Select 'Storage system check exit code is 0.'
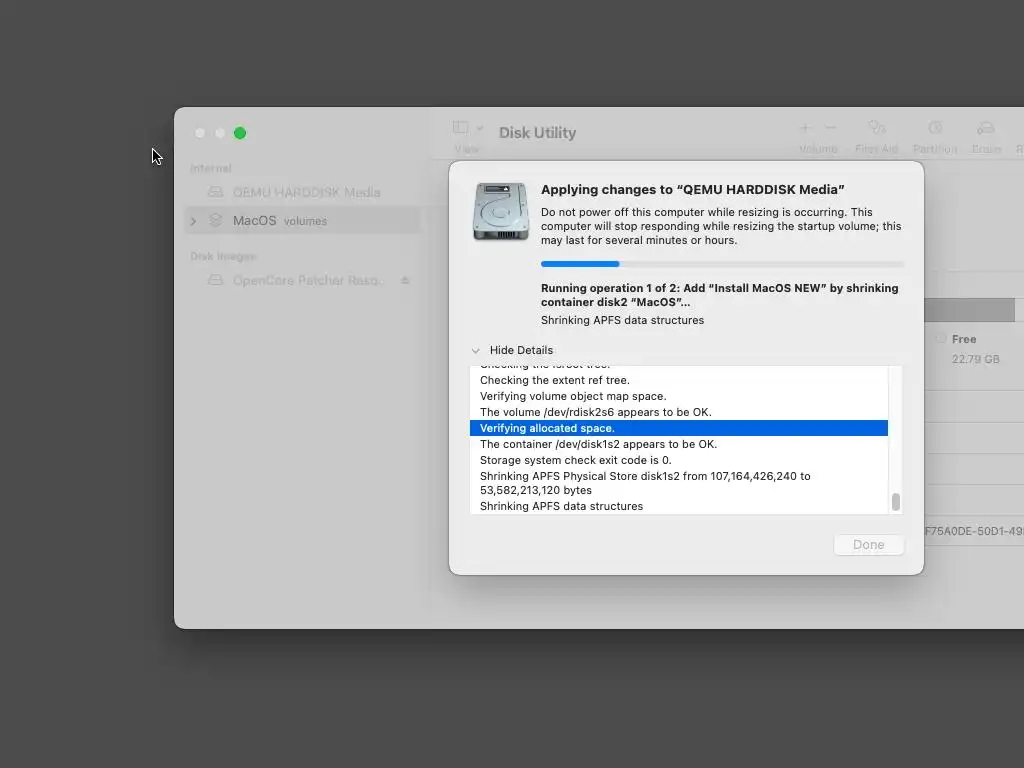 pyautogui.click(x=679, y=460)
